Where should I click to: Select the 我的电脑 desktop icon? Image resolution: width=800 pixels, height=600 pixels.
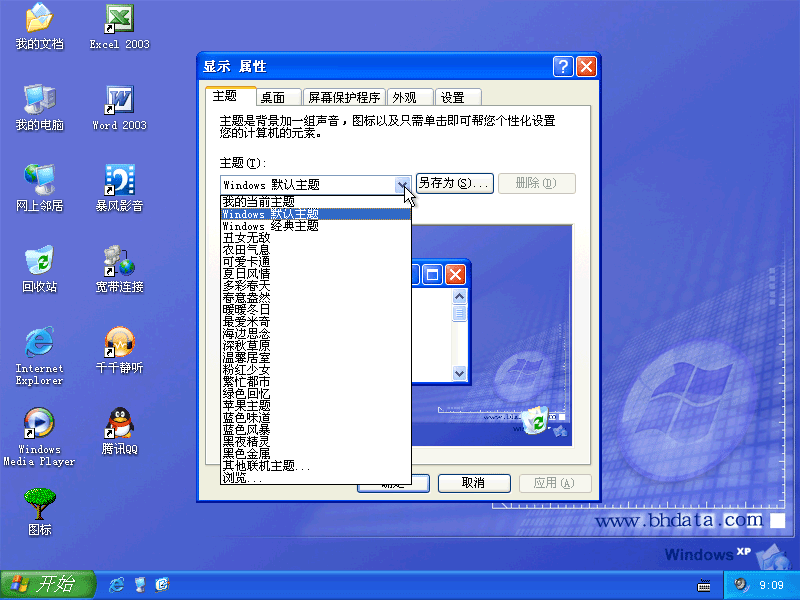coord(39,107)
